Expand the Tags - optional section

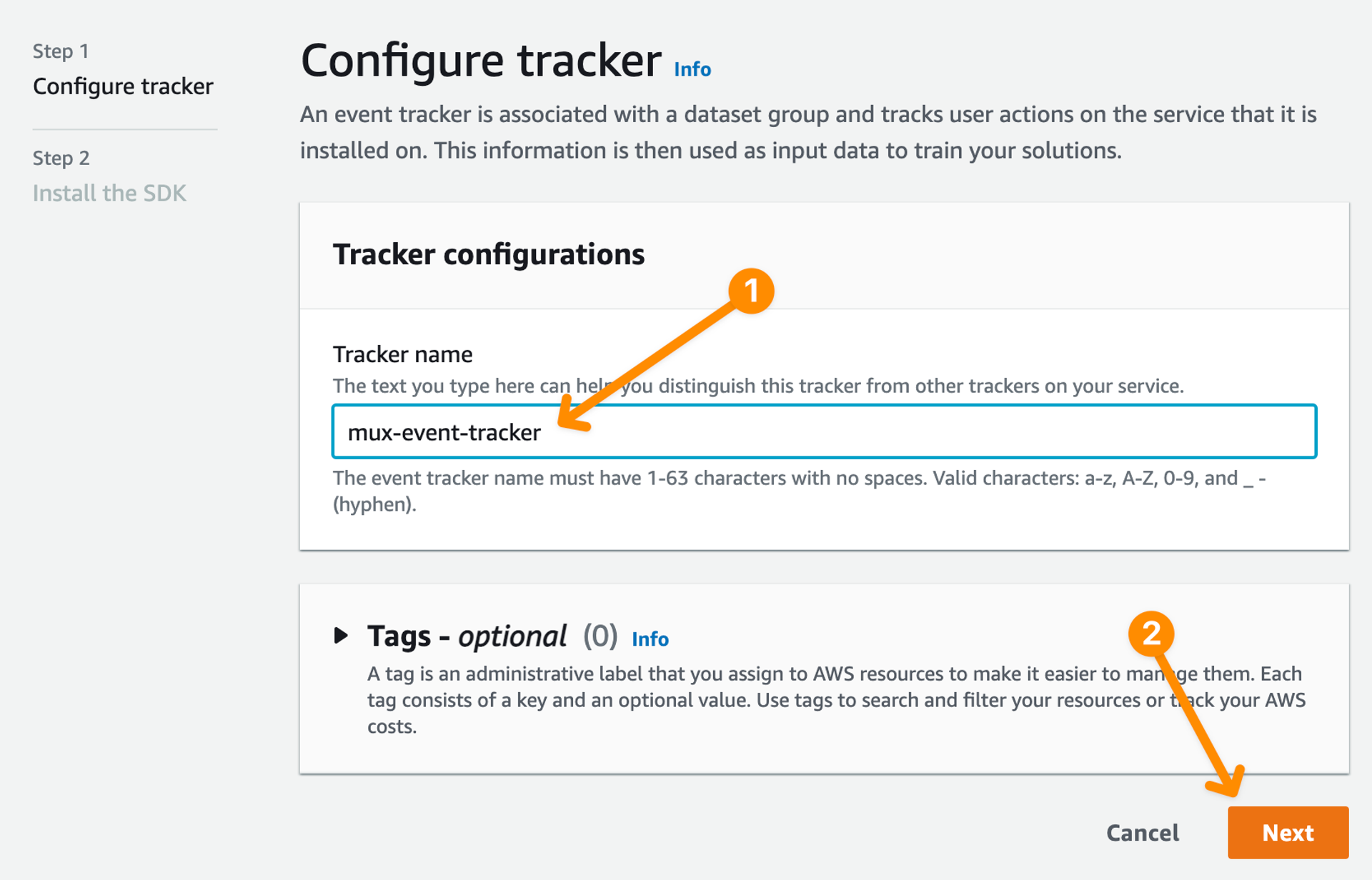pos(464,636)
